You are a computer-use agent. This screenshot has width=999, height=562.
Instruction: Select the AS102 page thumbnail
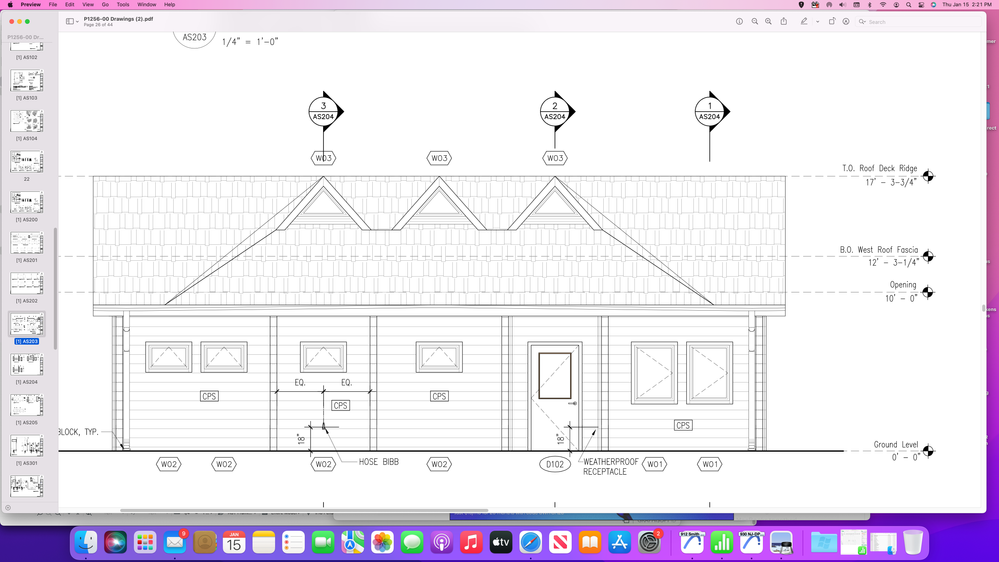[x=27, y=48]
